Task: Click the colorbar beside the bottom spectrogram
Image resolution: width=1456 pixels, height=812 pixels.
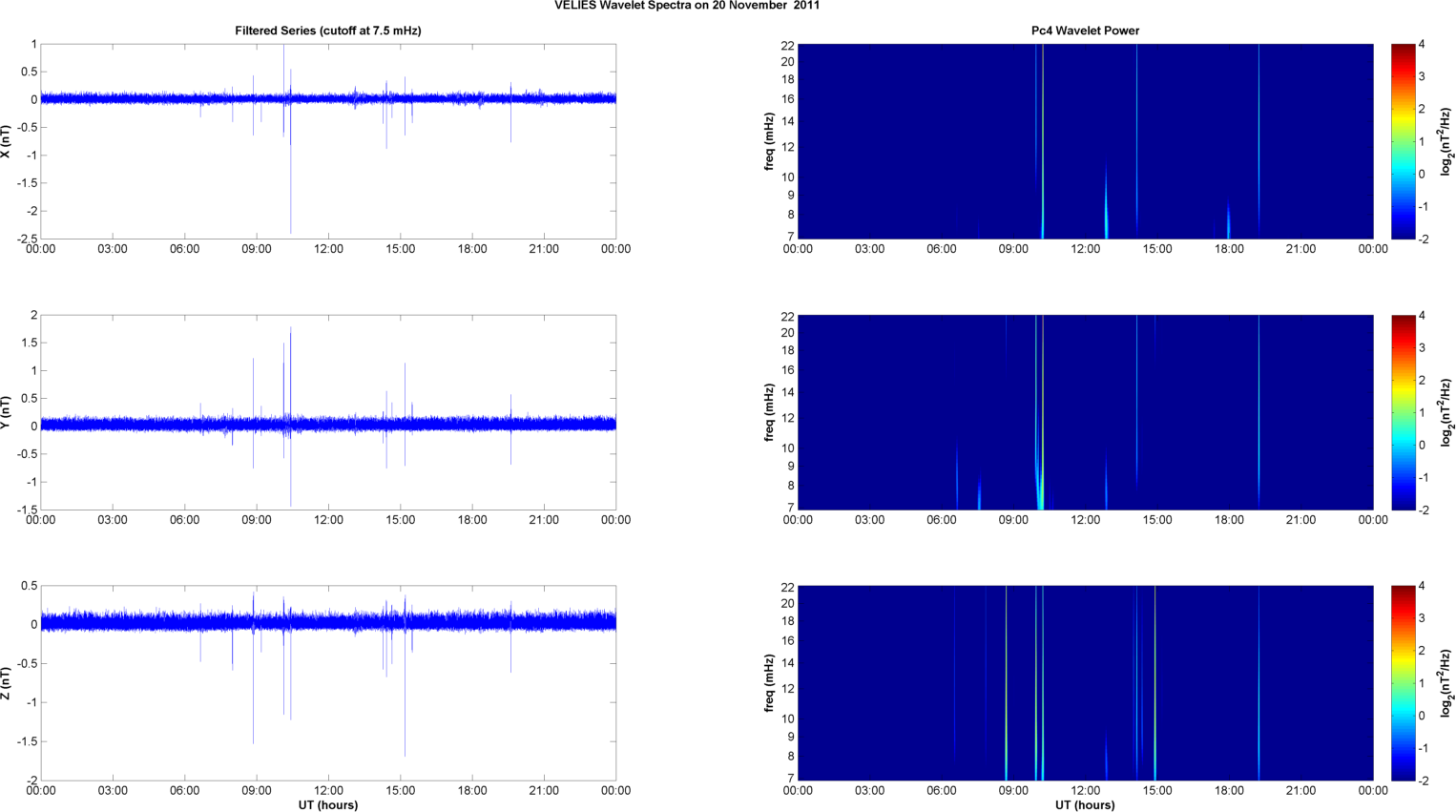Action: pyautogui.click(x=1403, y=683)
